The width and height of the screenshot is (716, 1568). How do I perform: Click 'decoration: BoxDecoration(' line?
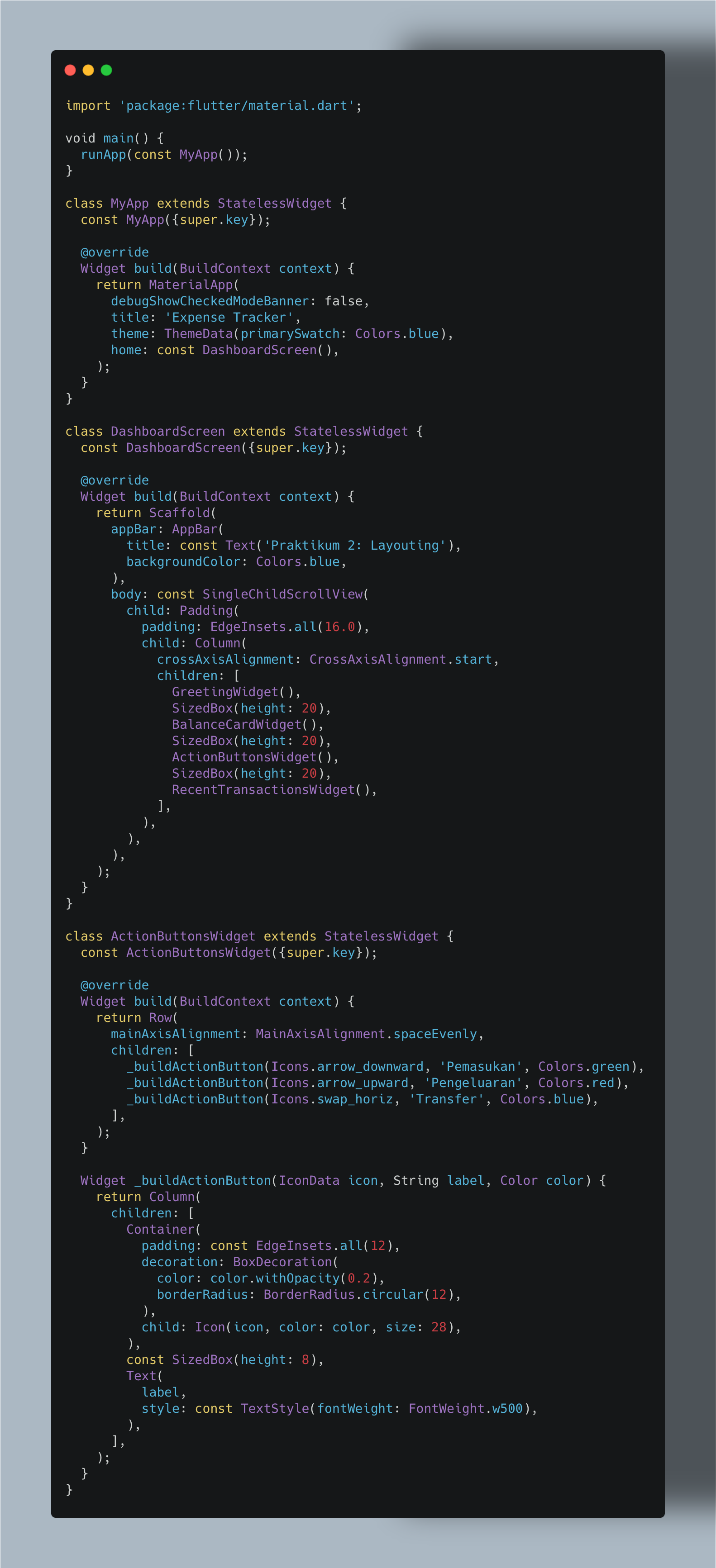[x=240, y=1263]
